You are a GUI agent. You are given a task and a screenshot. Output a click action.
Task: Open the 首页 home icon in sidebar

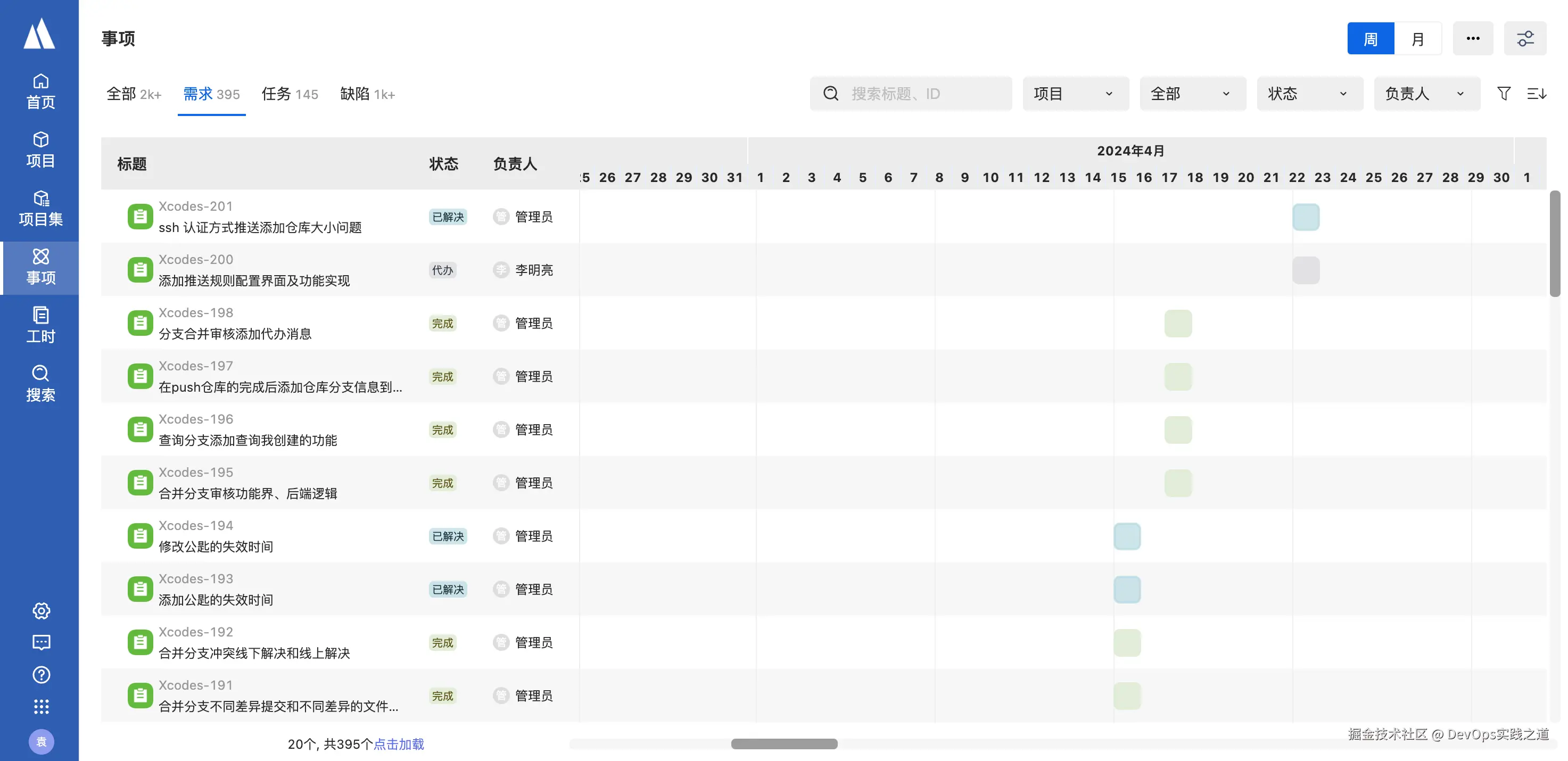click(40, 90)
